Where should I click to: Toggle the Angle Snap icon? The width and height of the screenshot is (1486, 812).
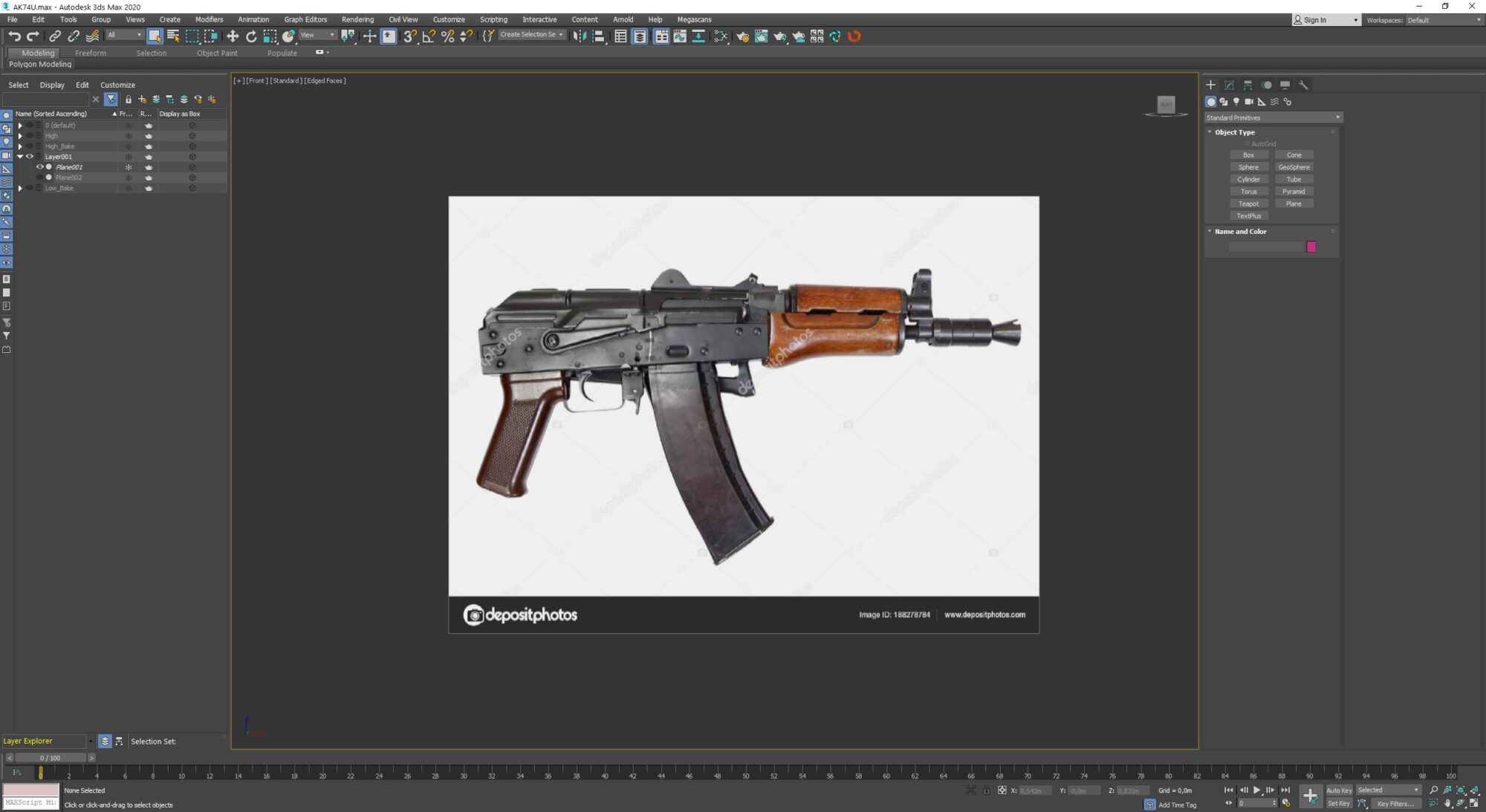pos(429,36)
